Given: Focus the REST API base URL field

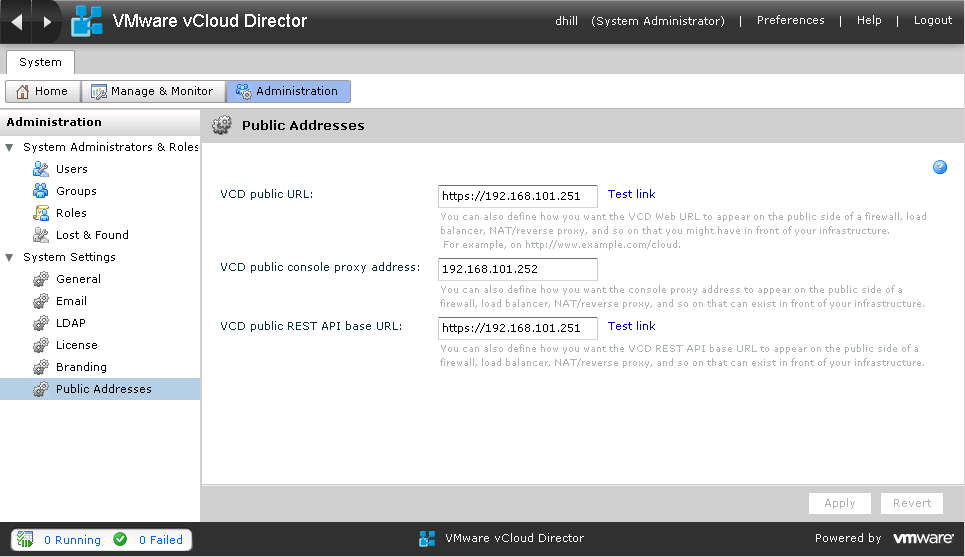Looking at the screenshot, I should (x=518, y=328).
